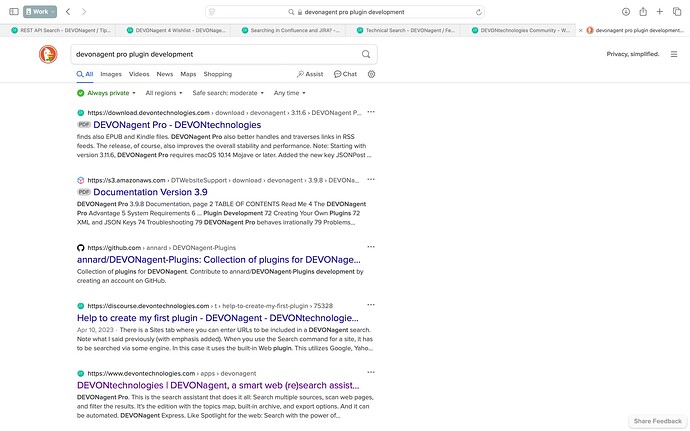
Task: Open more options for download.devontechnologies.com result
Action: 371,112
